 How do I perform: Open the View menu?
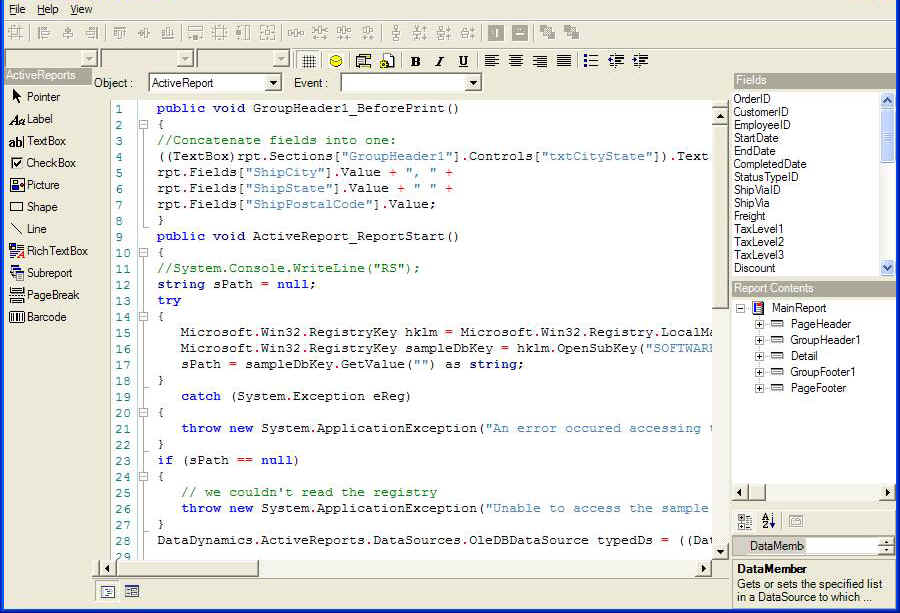(x=81, y=9)
